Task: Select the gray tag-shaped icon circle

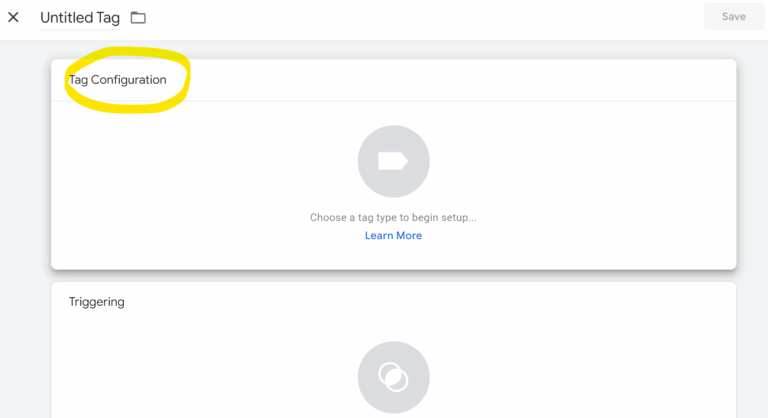Action: pos(393,161)
